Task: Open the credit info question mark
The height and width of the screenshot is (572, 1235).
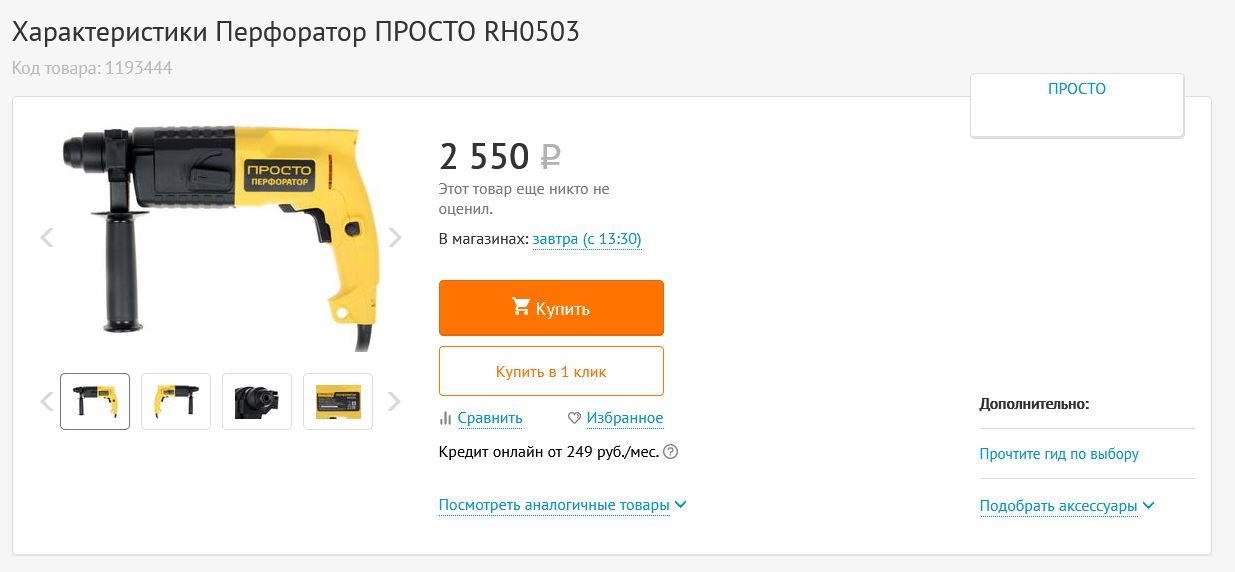Action: (671, 452)
